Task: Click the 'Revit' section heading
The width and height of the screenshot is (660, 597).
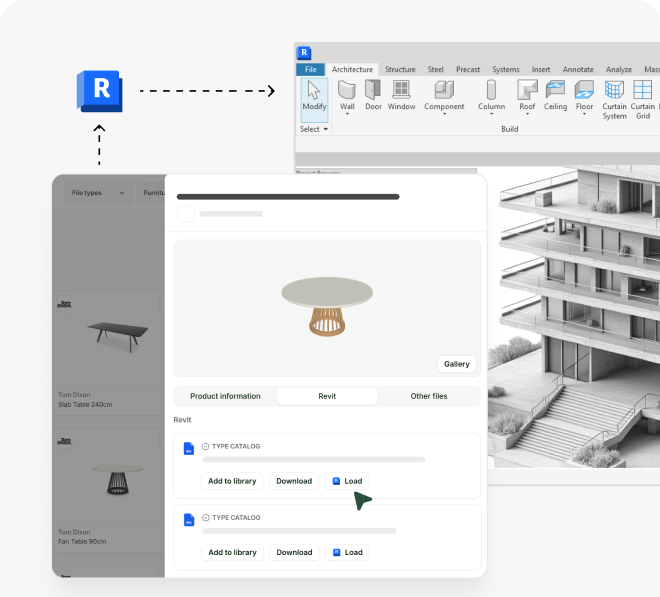Action: pyautogui.click(x=182, y=420)
